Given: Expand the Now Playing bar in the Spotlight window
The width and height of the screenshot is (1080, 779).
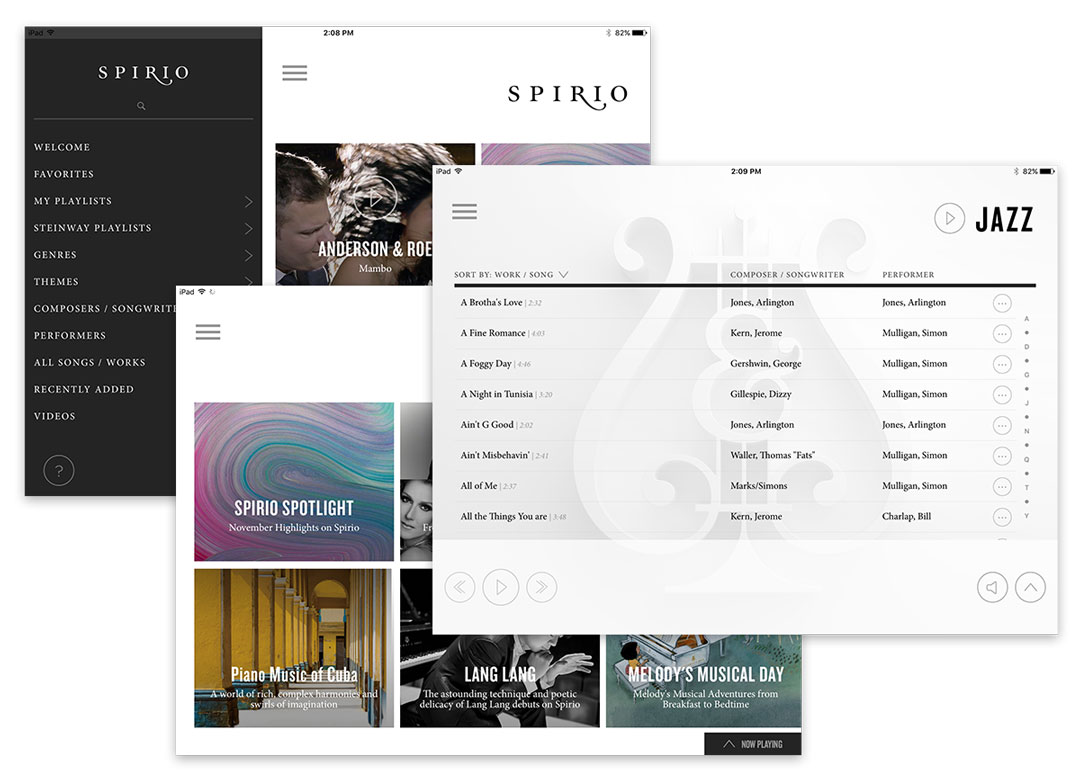Looking at the screenshot, I should (753, 744).
